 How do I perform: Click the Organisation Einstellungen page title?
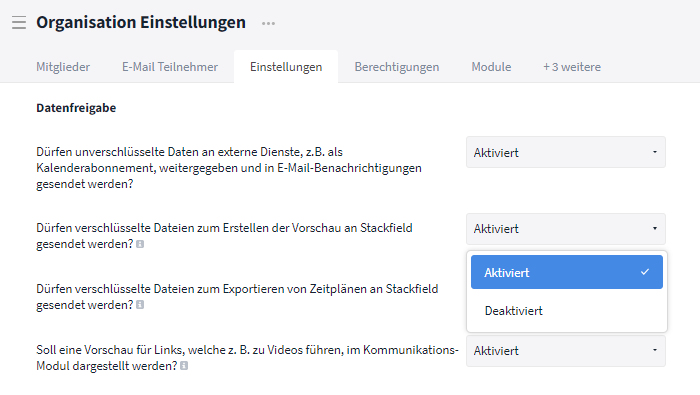[141, 22]
